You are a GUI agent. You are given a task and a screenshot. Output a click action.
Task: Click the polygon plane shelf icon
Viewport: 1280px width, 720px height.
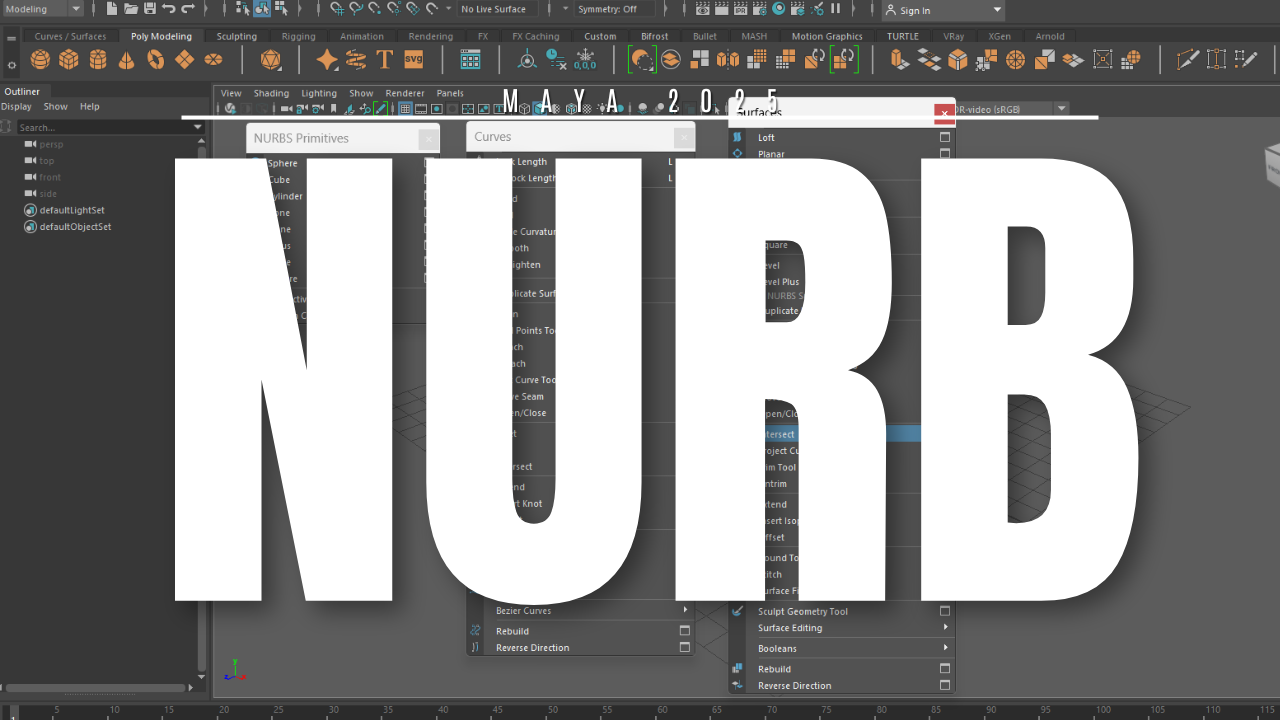[185, 60]
